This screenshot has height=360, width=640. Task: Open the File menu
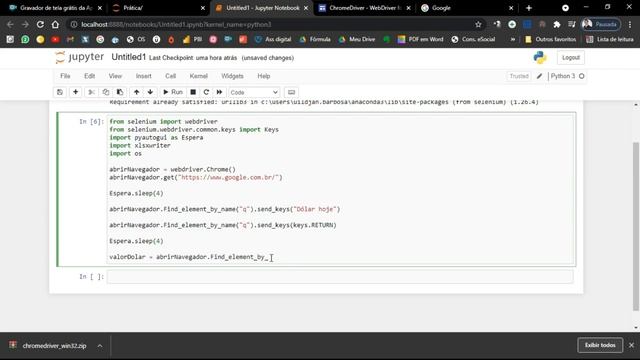[65, 76]
